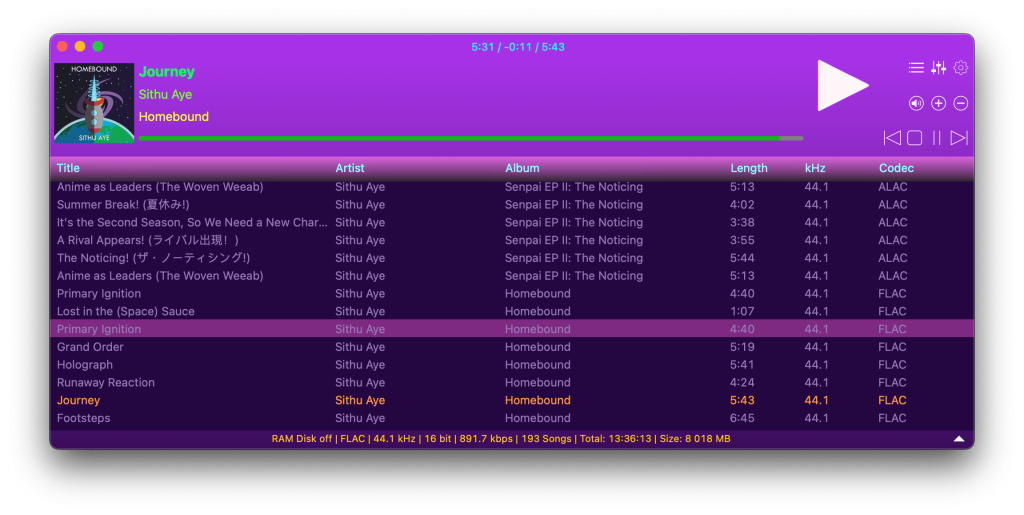Skip to the next track
Viewport: 1024px width, 515px height.
tap(959, 138)
